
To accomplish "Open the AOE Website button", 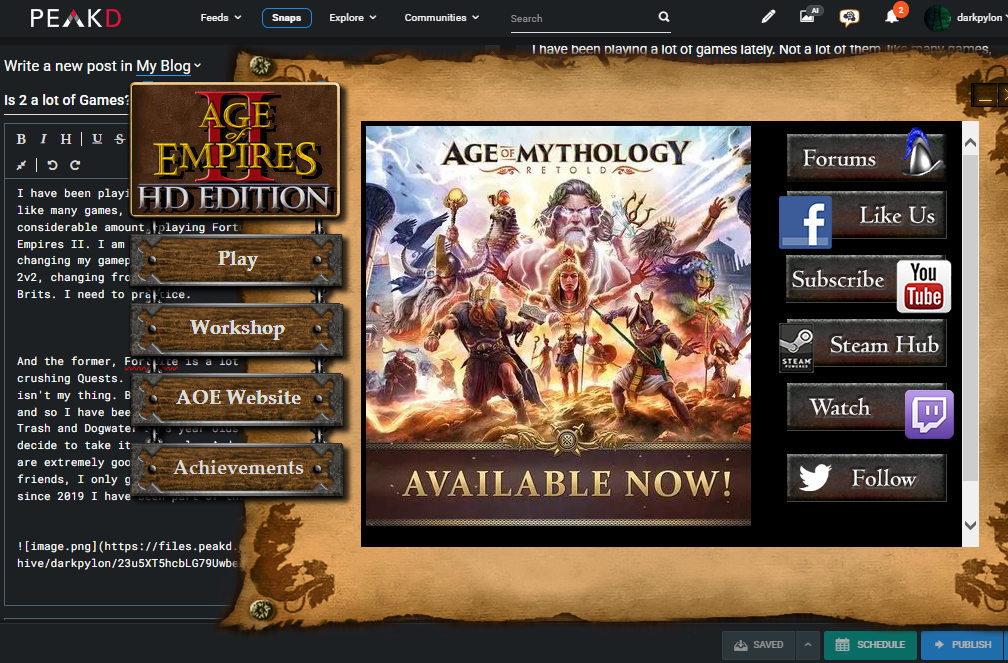I will coord(238,398).
